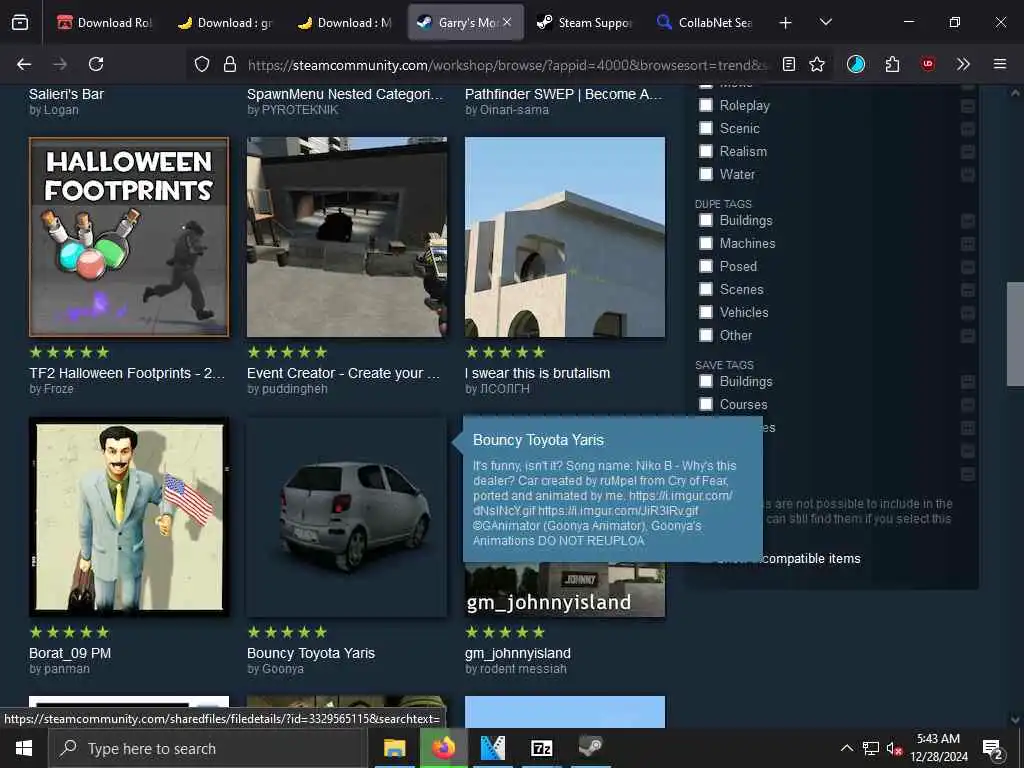Switch to the Download : gr tab
Viewport: 1024px width, 768px height.
pos(225,23)
